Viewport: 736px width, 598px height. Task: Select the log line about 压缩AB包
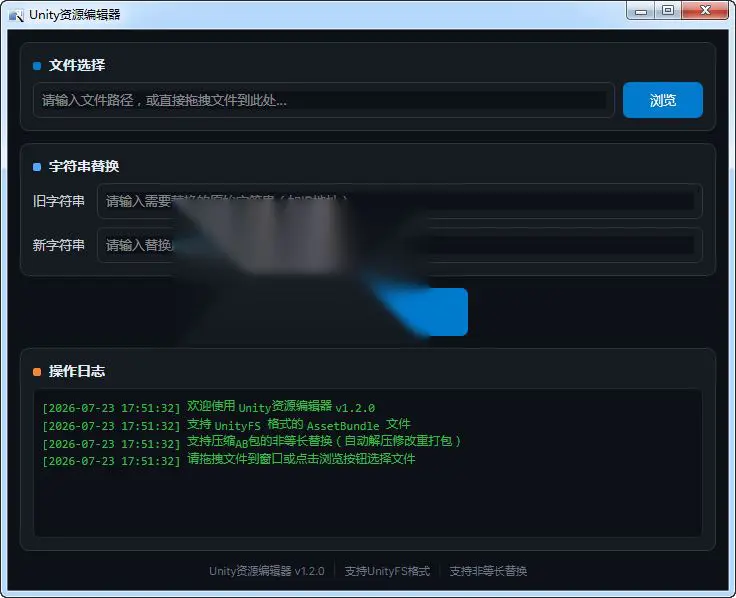[252, 442]
